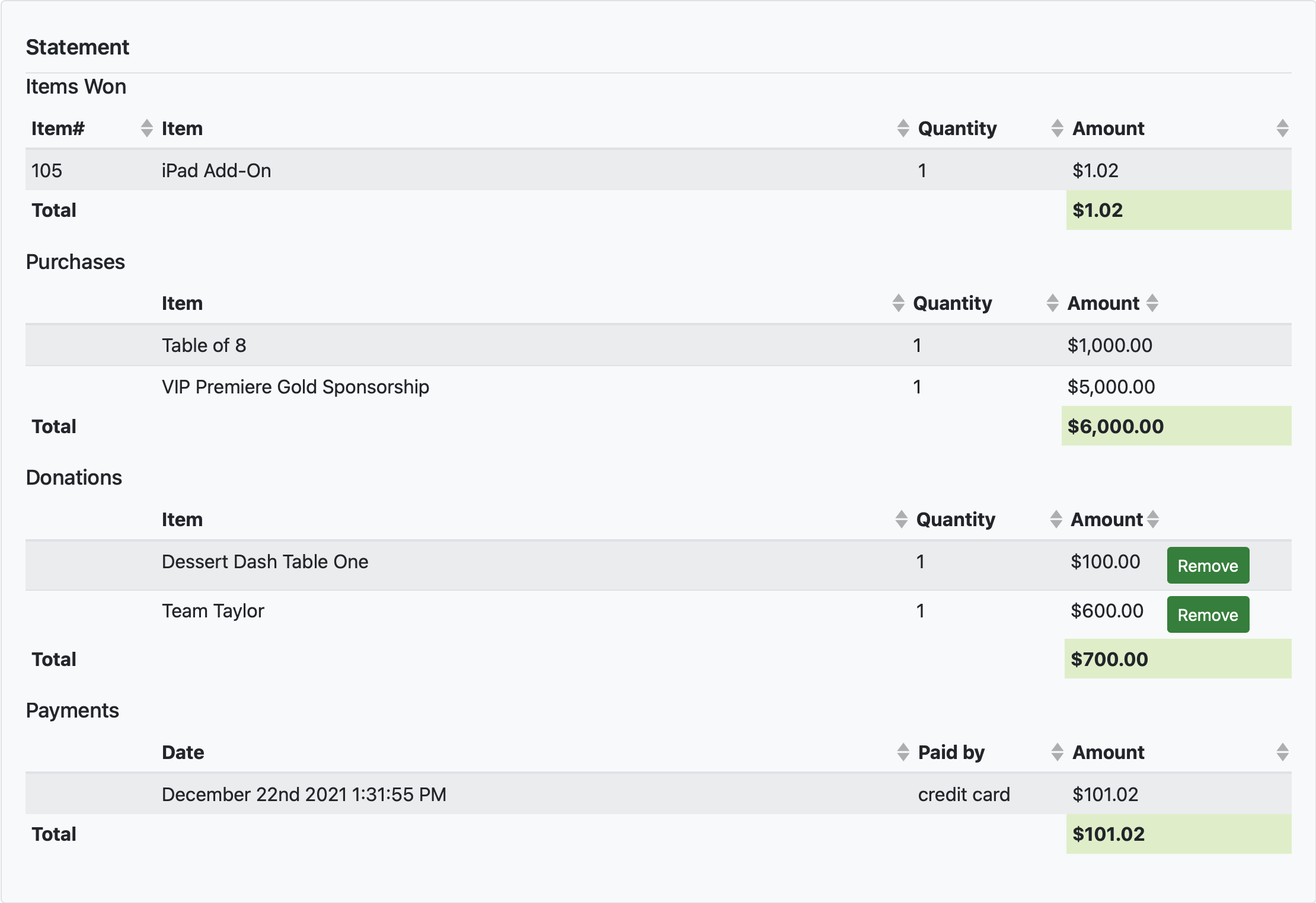This screenshot has height=903, width=1316.
Task: Remove the Team Taylor donation
Action: click(1208, 614)
